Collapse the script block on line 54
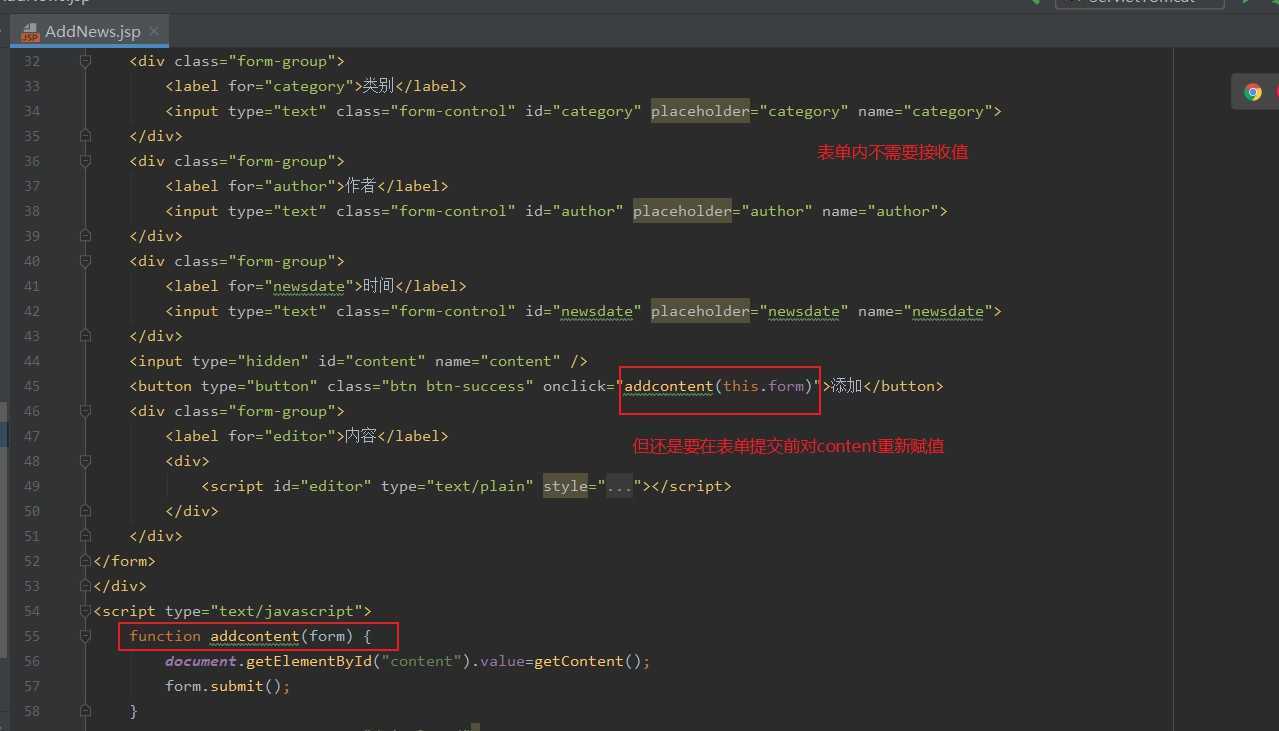The width and height of the screenshot is (1279, 731). [85, 611]
